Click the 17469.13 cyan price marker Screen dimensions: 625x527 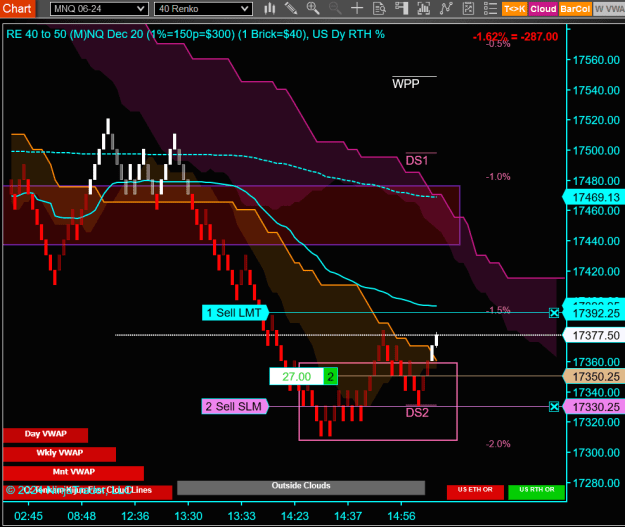[595, 197]
